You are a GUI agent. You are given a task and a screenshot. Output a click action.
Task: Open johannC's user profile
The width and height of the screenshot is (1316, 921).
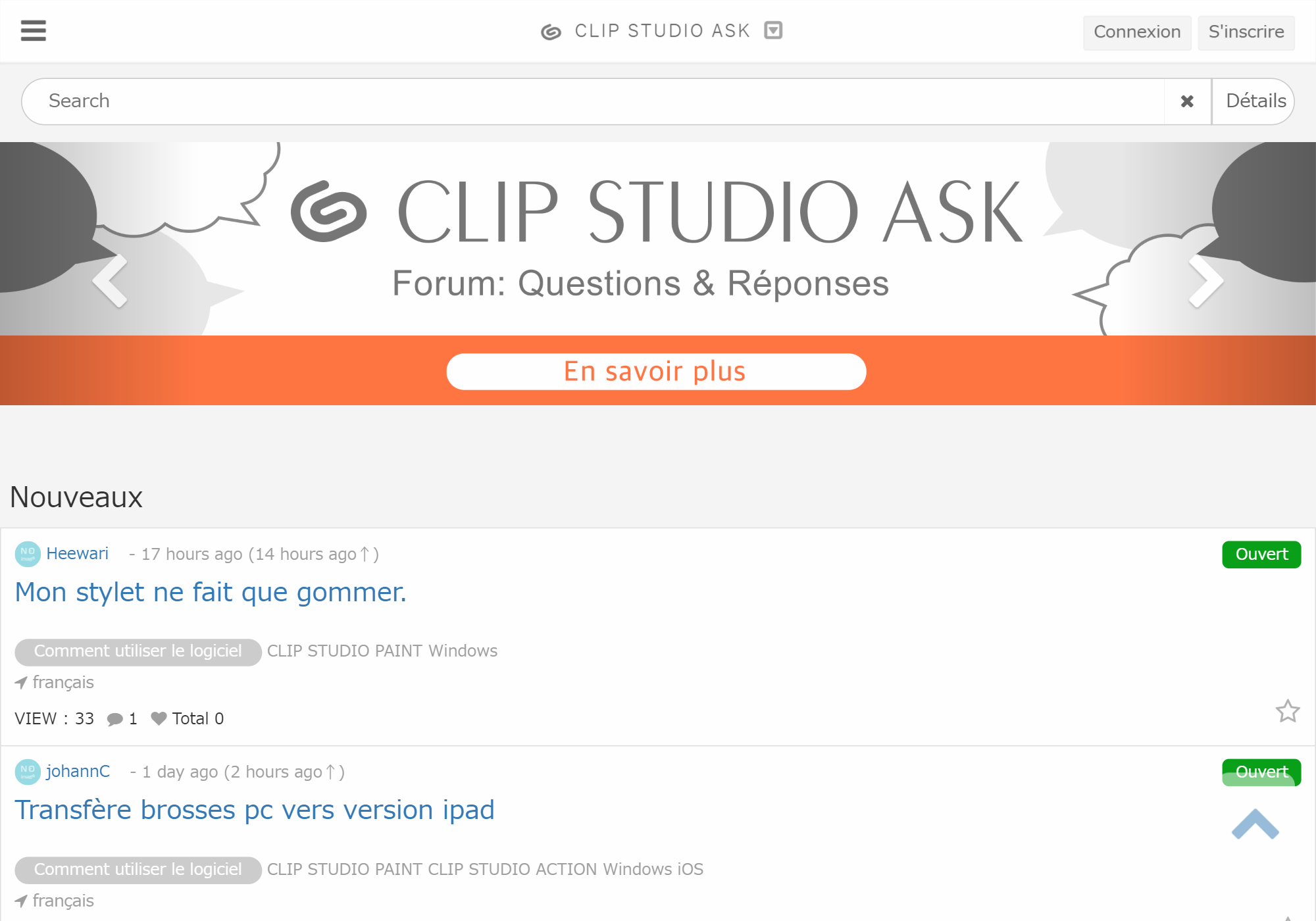click(78, 771)
